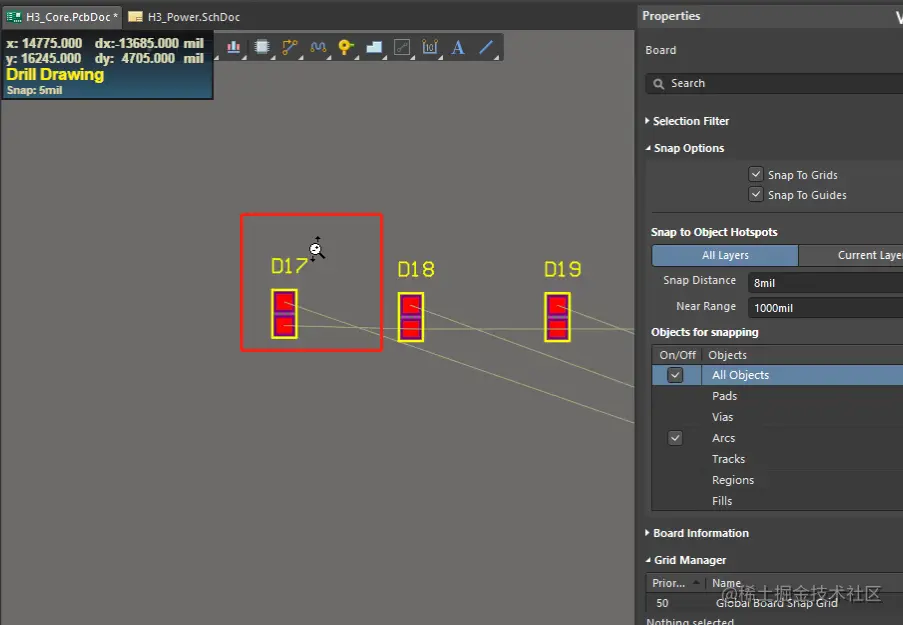Open the Align objects tool

click(233, 47)
